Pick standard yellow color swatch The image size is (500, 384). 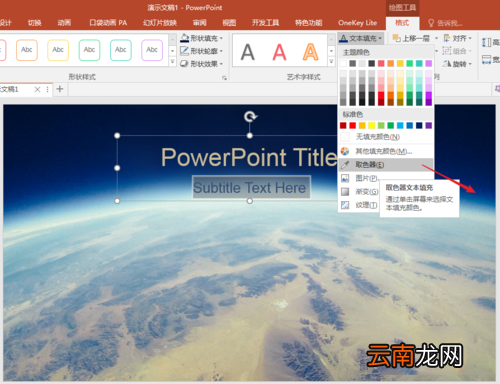(371, 125)
